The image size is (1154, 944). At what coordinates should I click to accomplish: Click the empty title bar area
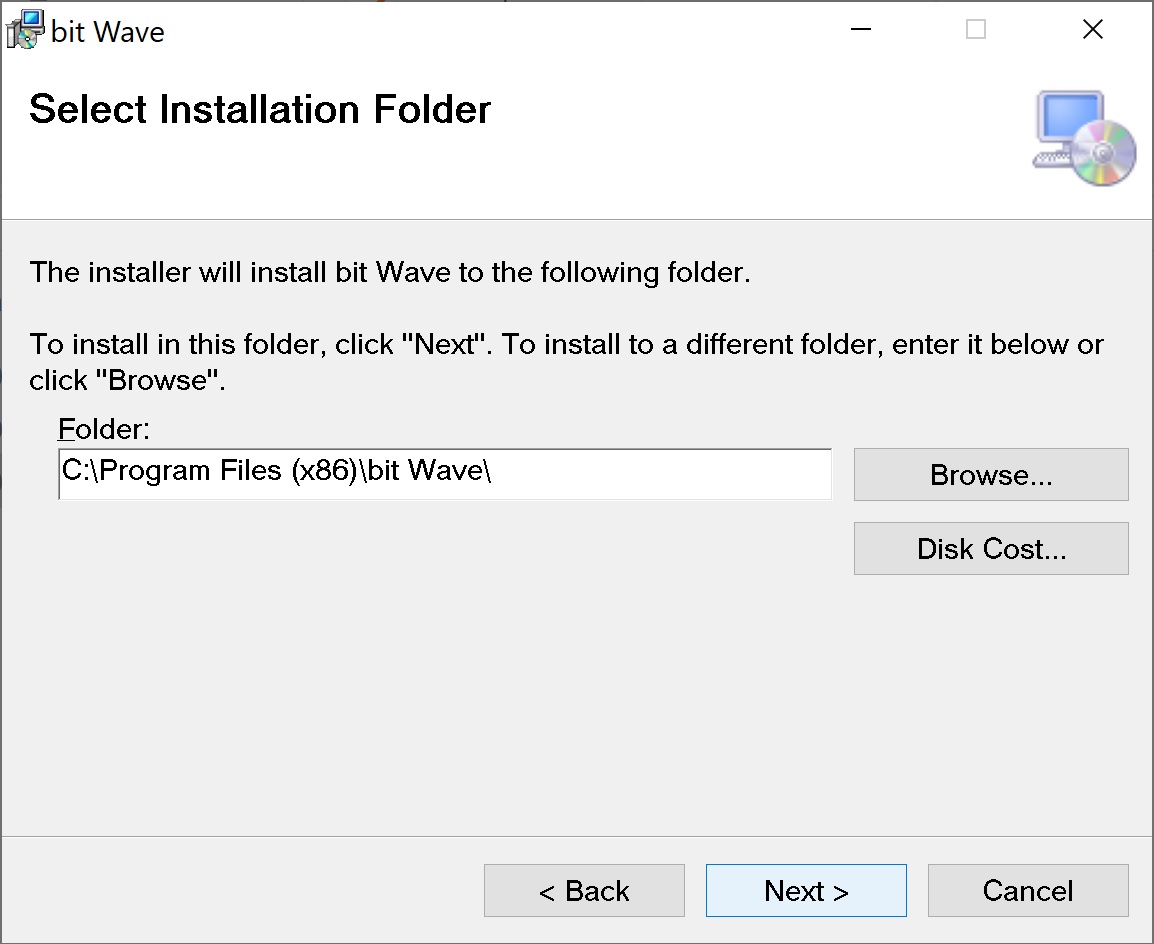500,30
